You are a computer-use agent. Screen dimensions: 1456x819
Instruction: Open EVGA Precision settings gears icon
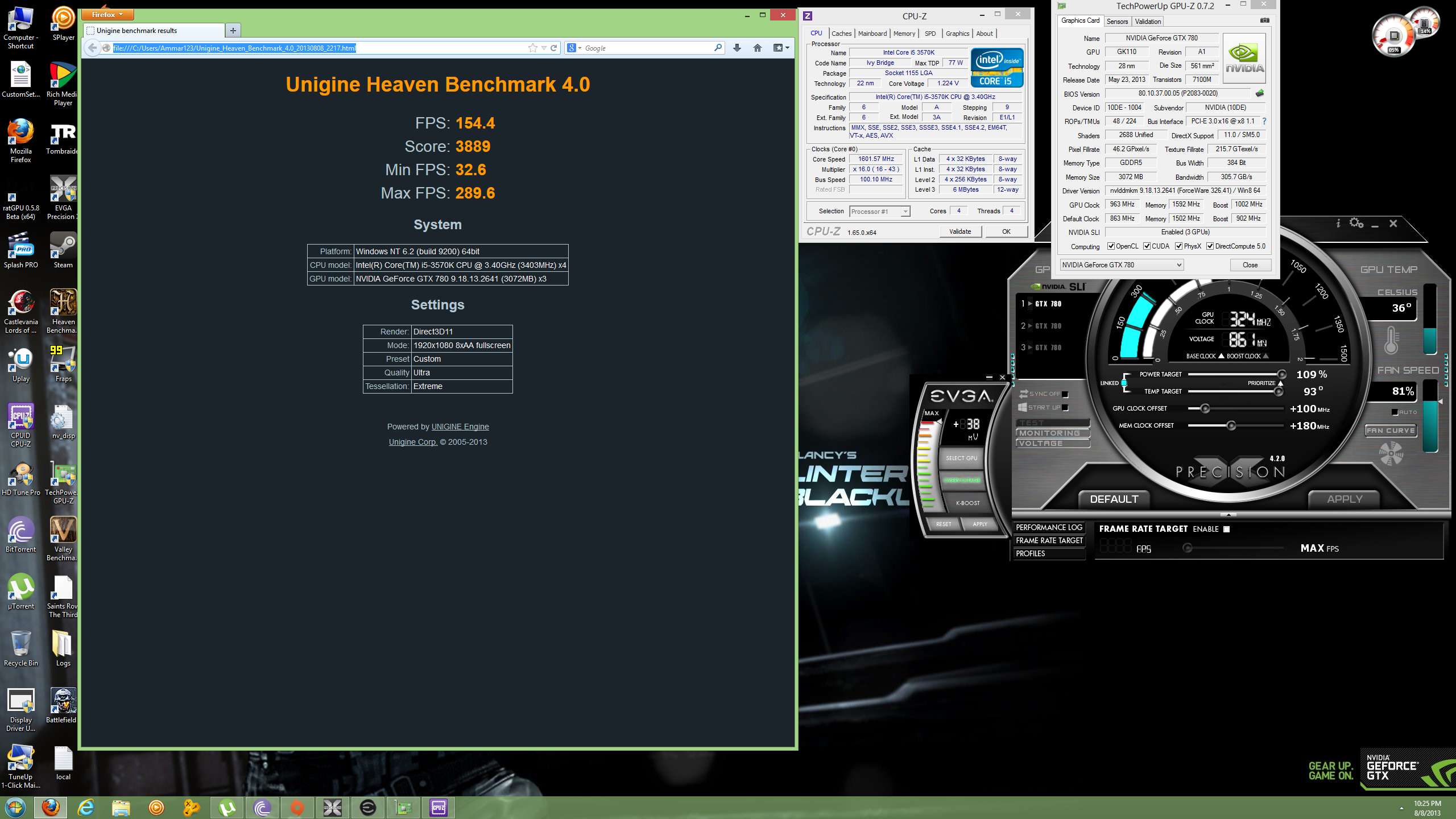[1356, 223]
